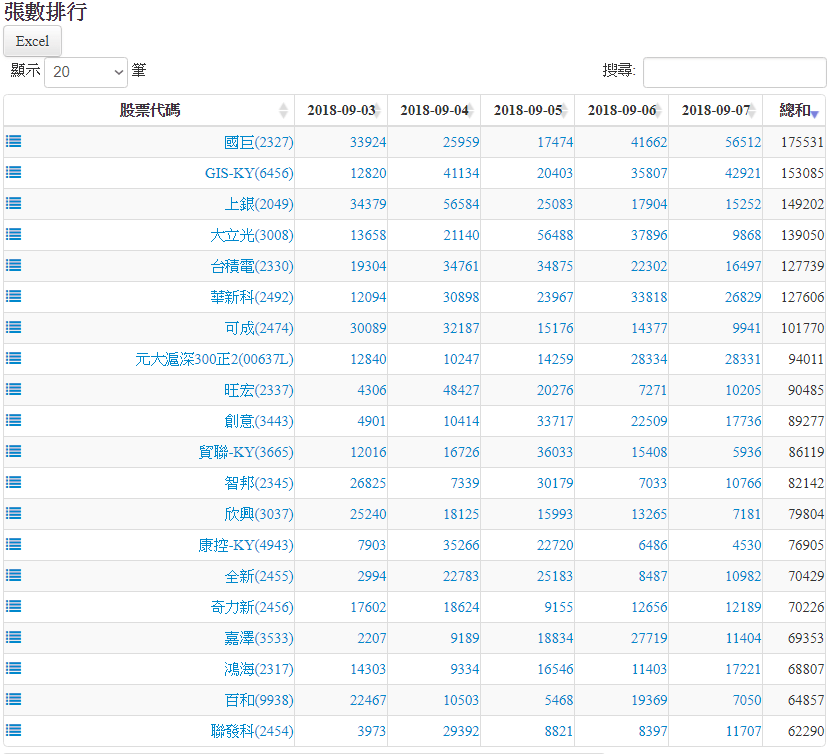Open row details icon for GIS-KY(6456)
This screenshot has width=834, height=754.
[13, 172]
